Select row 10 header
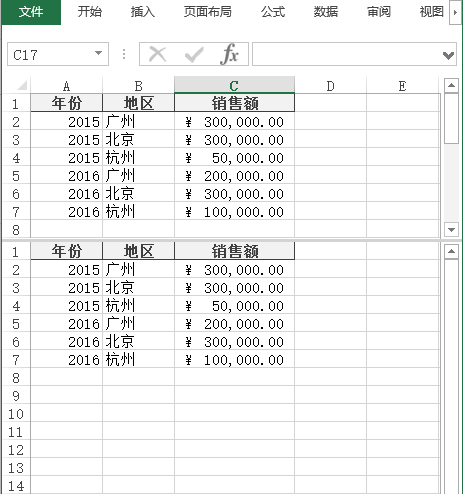 coord(16,414)
